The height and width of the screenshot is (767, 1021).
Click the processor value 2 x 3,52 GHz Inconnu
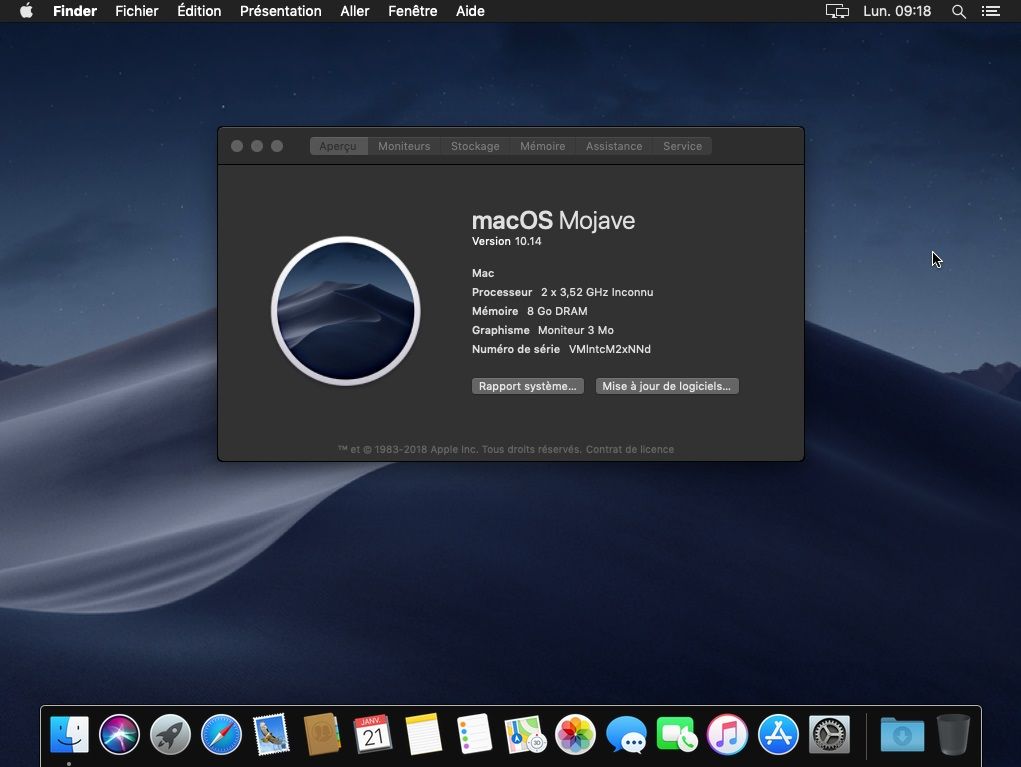click(x=597, y=292)
